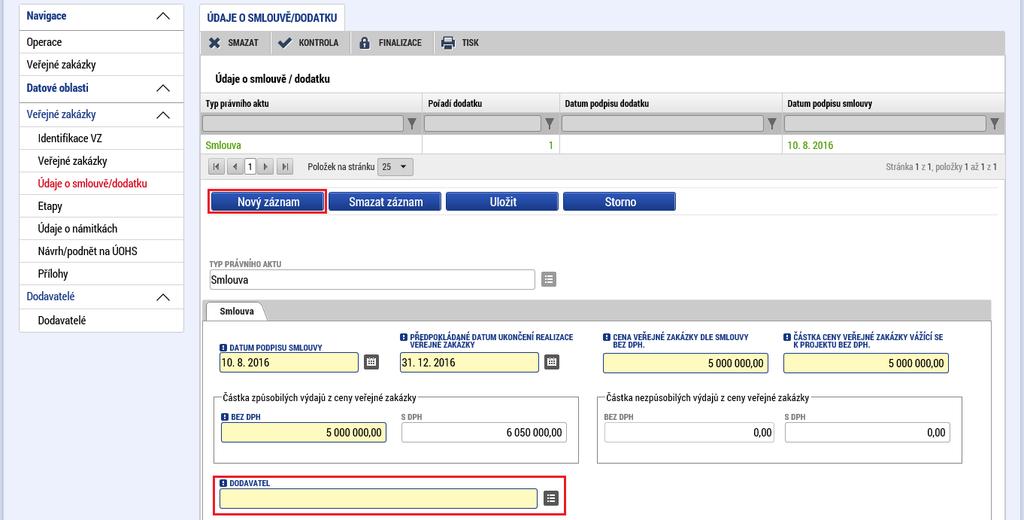Select indented Veřejné zakázky sidebar item
Image resolution: width=1024 pixels, height=520 pixels.
[x=101, y=161]
